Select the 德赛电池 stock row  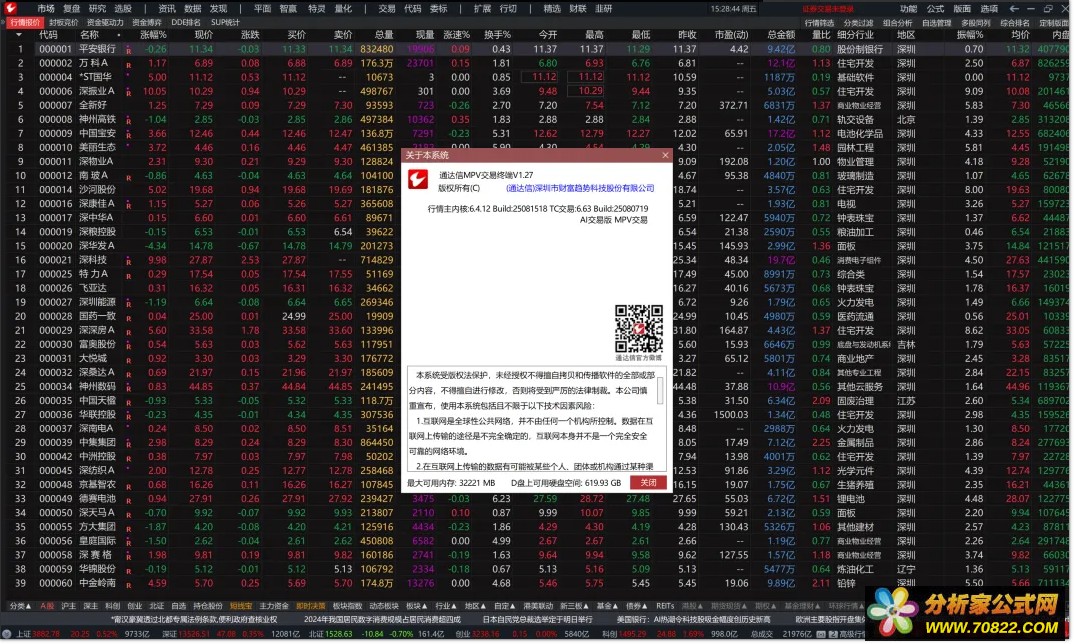pyautogui.click(x=538, y=499)
